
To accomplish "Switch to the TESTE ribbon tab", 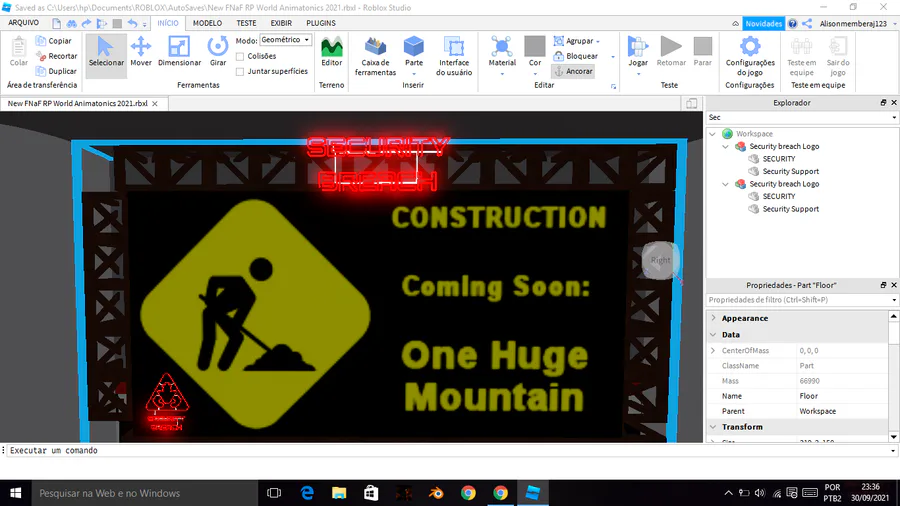I will point(246,23).
